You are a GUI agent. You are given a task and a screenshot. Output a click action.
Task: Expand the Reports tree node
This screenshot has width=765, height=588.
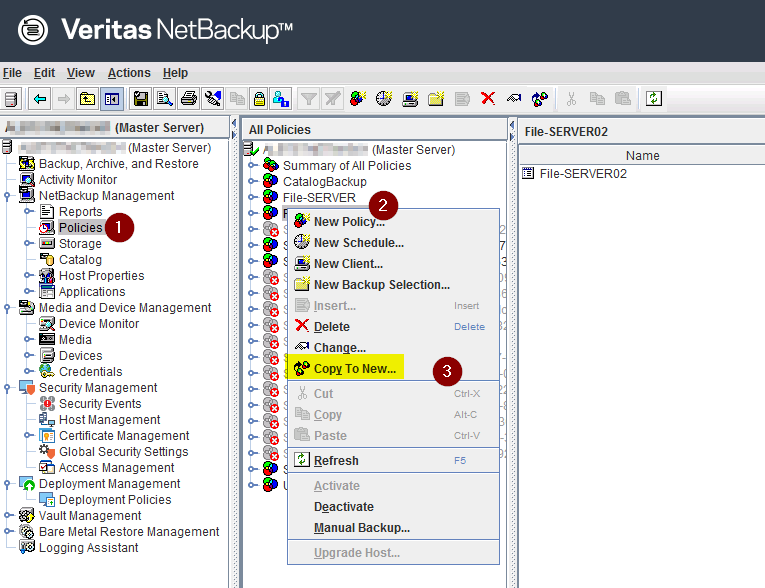point(28,212)
